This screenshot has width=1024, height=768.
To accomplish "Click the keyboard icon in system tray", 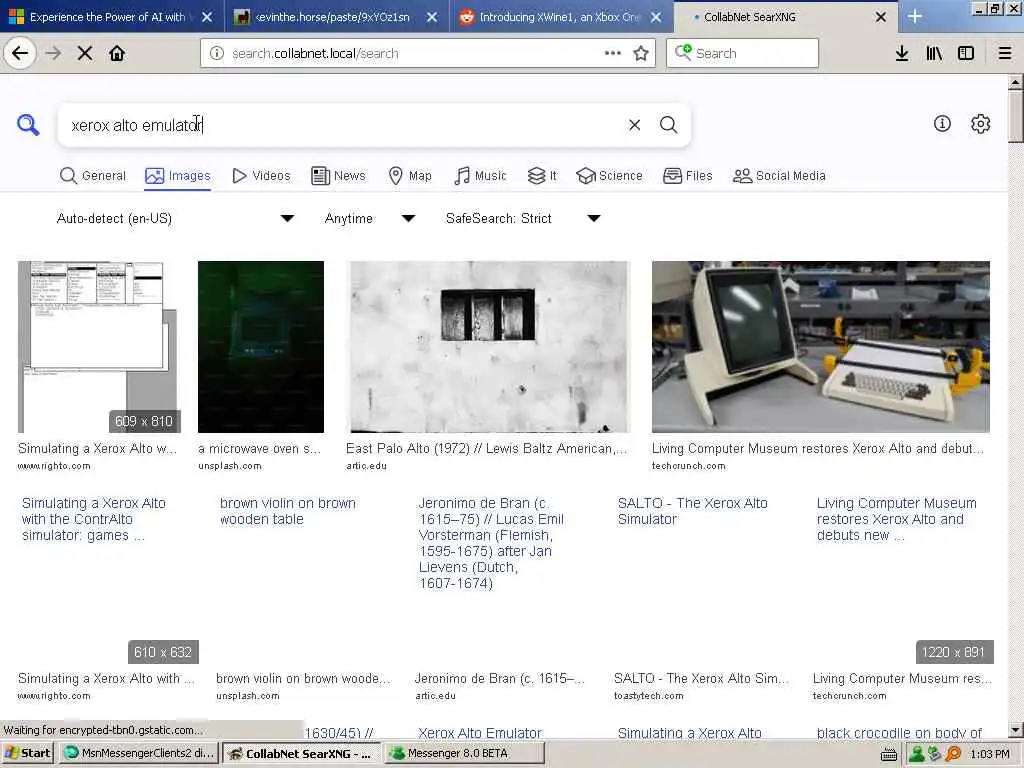I will [x=888, y=754].
